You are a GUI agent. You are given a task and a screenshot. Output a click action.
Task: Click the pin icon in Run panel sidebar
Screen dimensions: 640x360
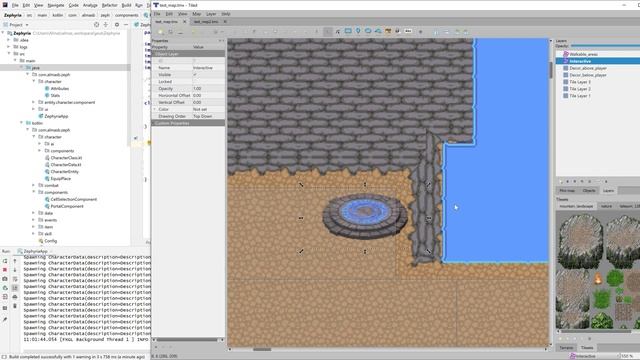[5, 320]
